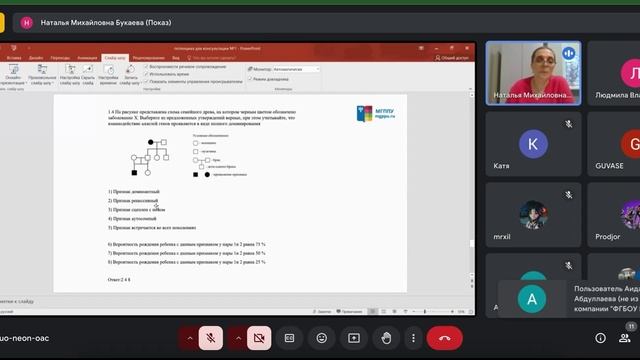Select the Слайд-шоу ribbon tab
Image resolution: width=640 pixels, height=360 pixels.
(115, 58)
